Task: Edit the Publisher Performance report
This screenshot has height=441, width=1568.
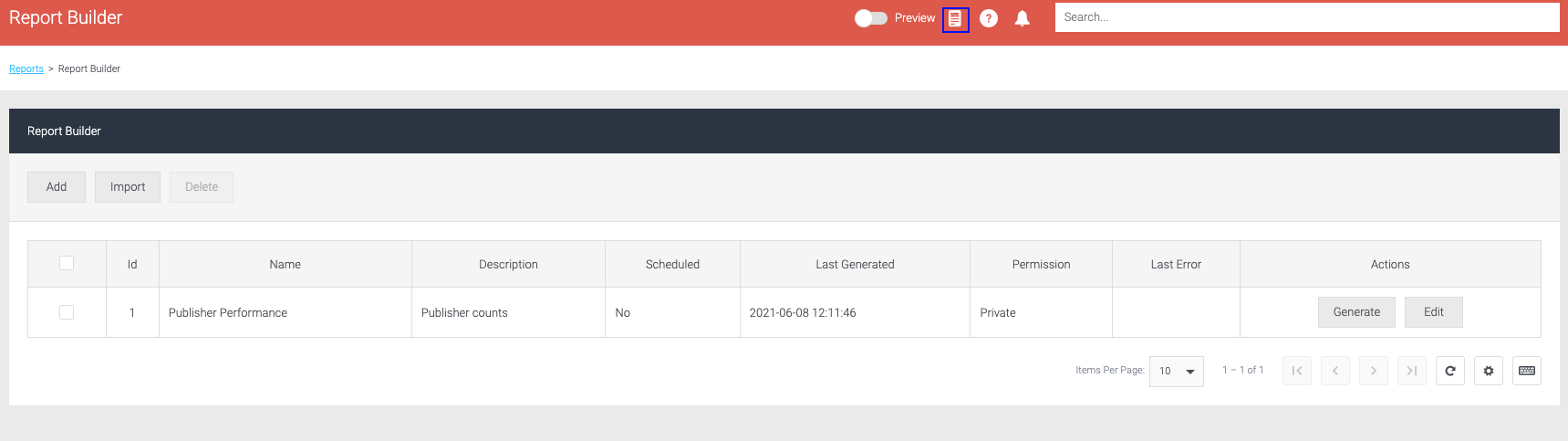Action: [x=1434, y=312]
